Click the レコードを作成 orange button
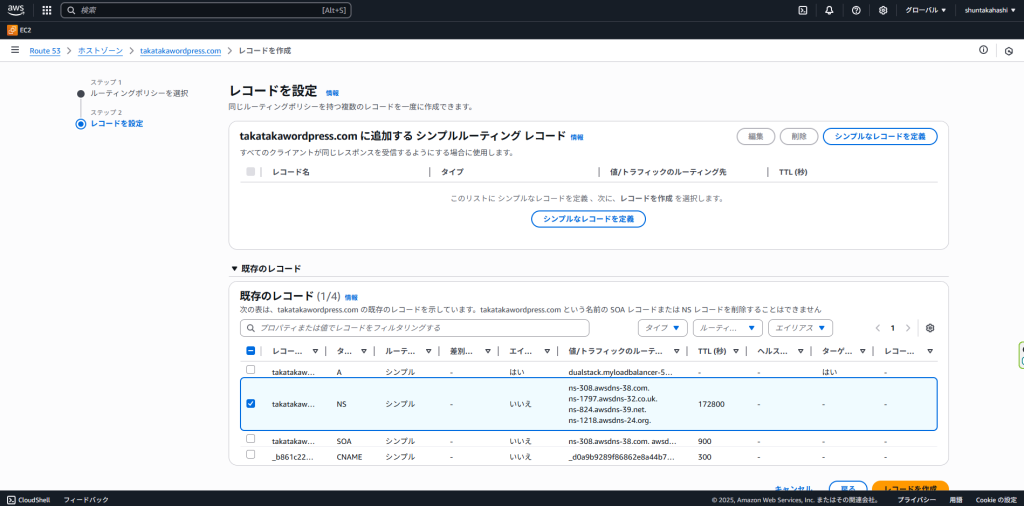The width and height of the screenshot is (1024, 506). [910, 488]
